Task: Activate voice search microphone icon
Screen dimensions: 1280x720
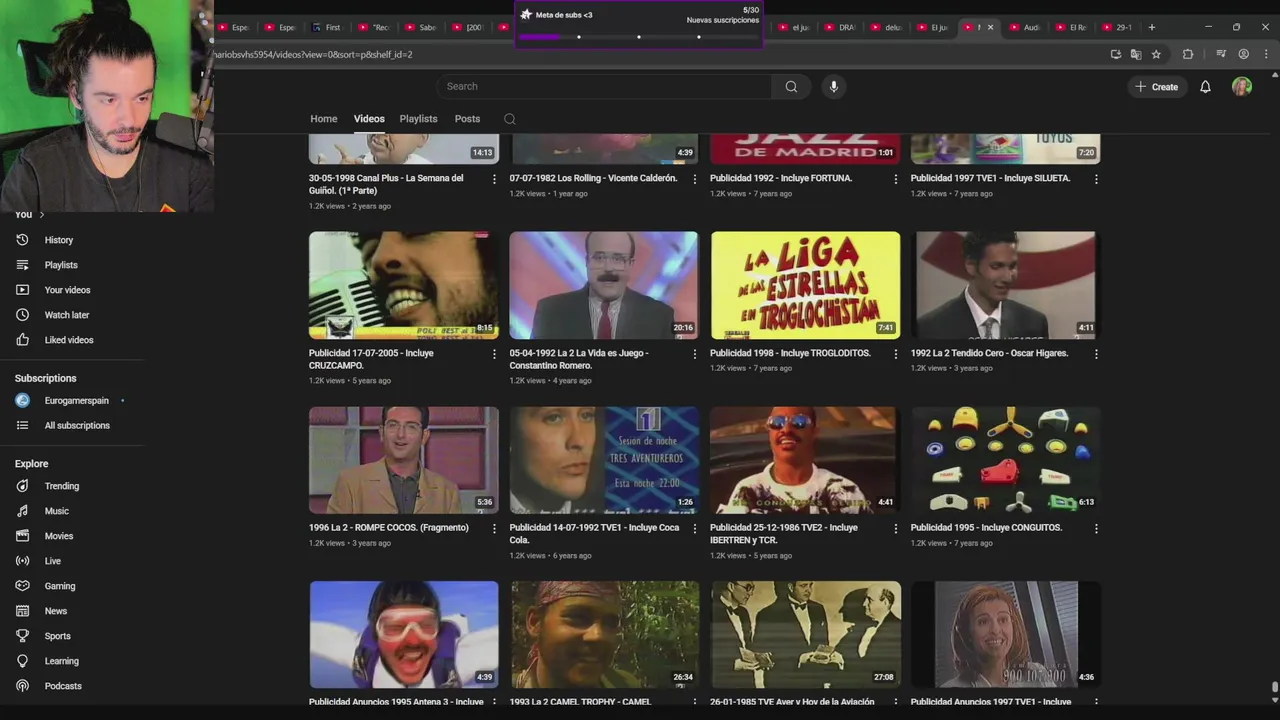Action: coord(833,86)
